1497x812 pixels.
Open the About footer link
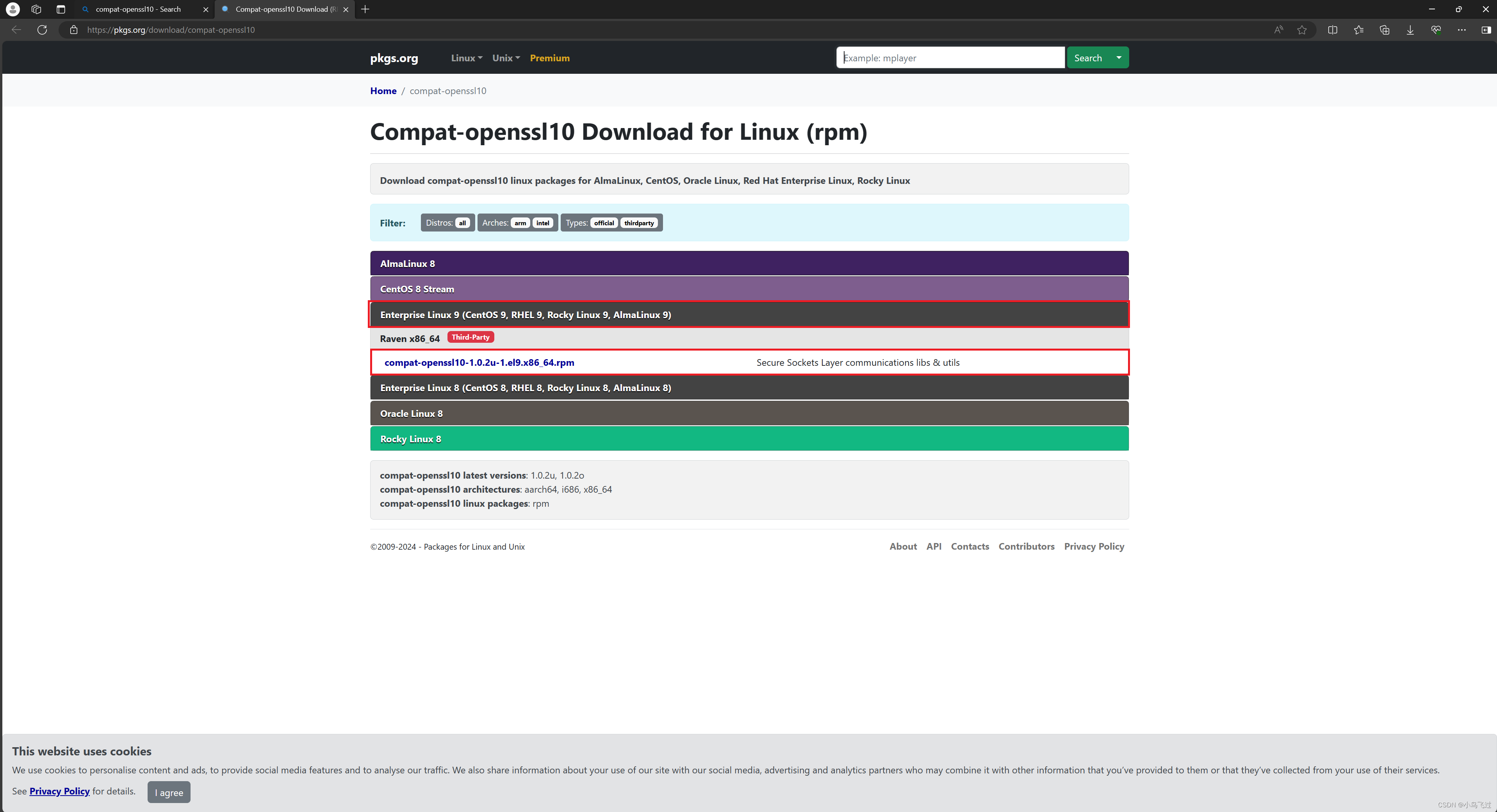point(903,547)
